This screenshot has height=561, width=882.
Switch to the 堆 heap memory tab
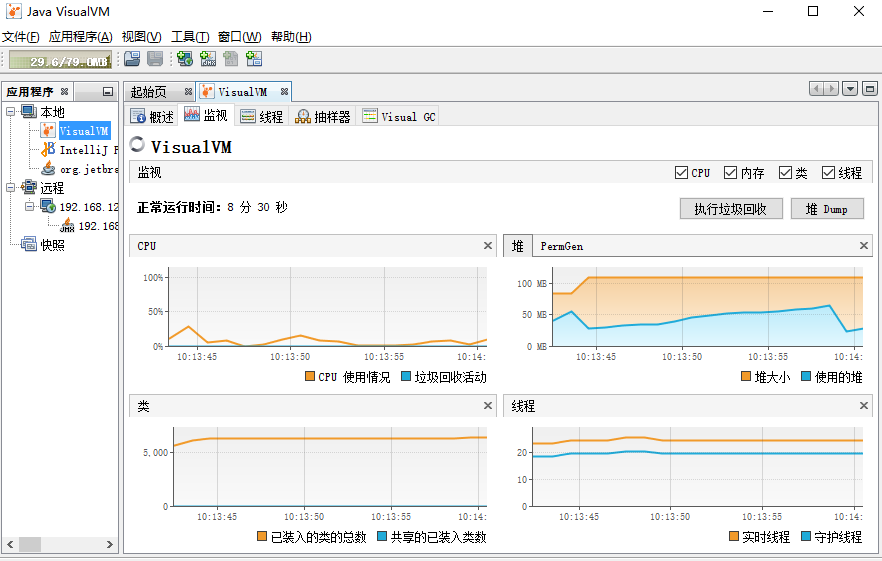tap(518, 246)
